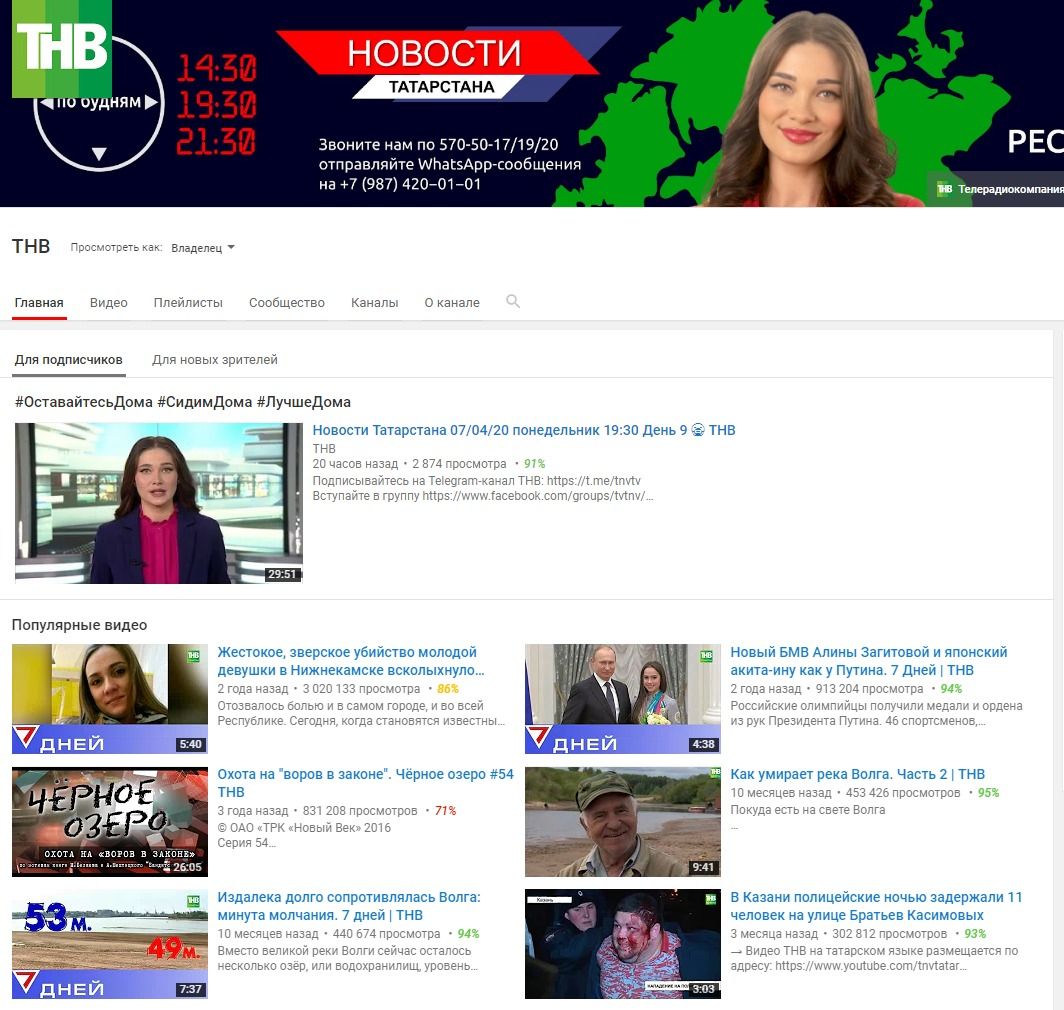
Task: Open the Волга 53 м. 49 м. thumbnail
Action: click(x=109, y=943)
